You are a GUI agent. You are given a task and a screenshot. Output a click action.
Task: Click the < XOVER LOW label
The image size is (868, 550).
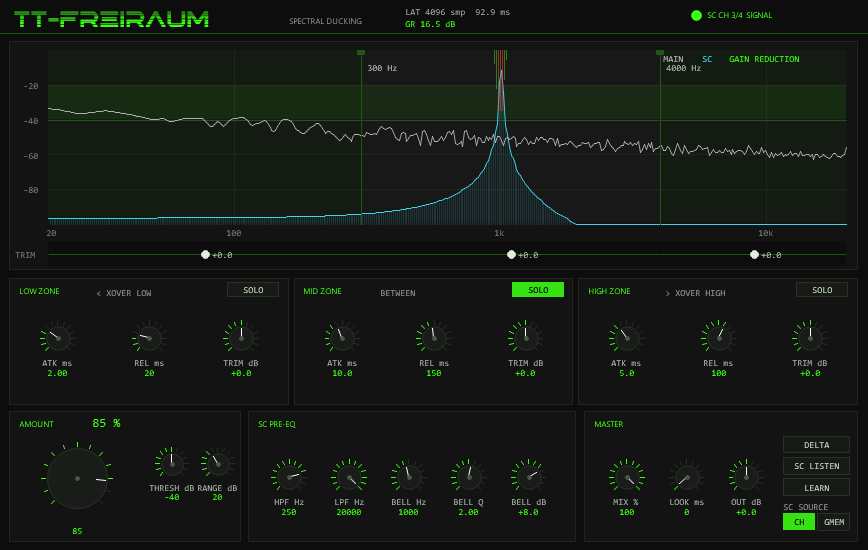click(x=124, y=293)
